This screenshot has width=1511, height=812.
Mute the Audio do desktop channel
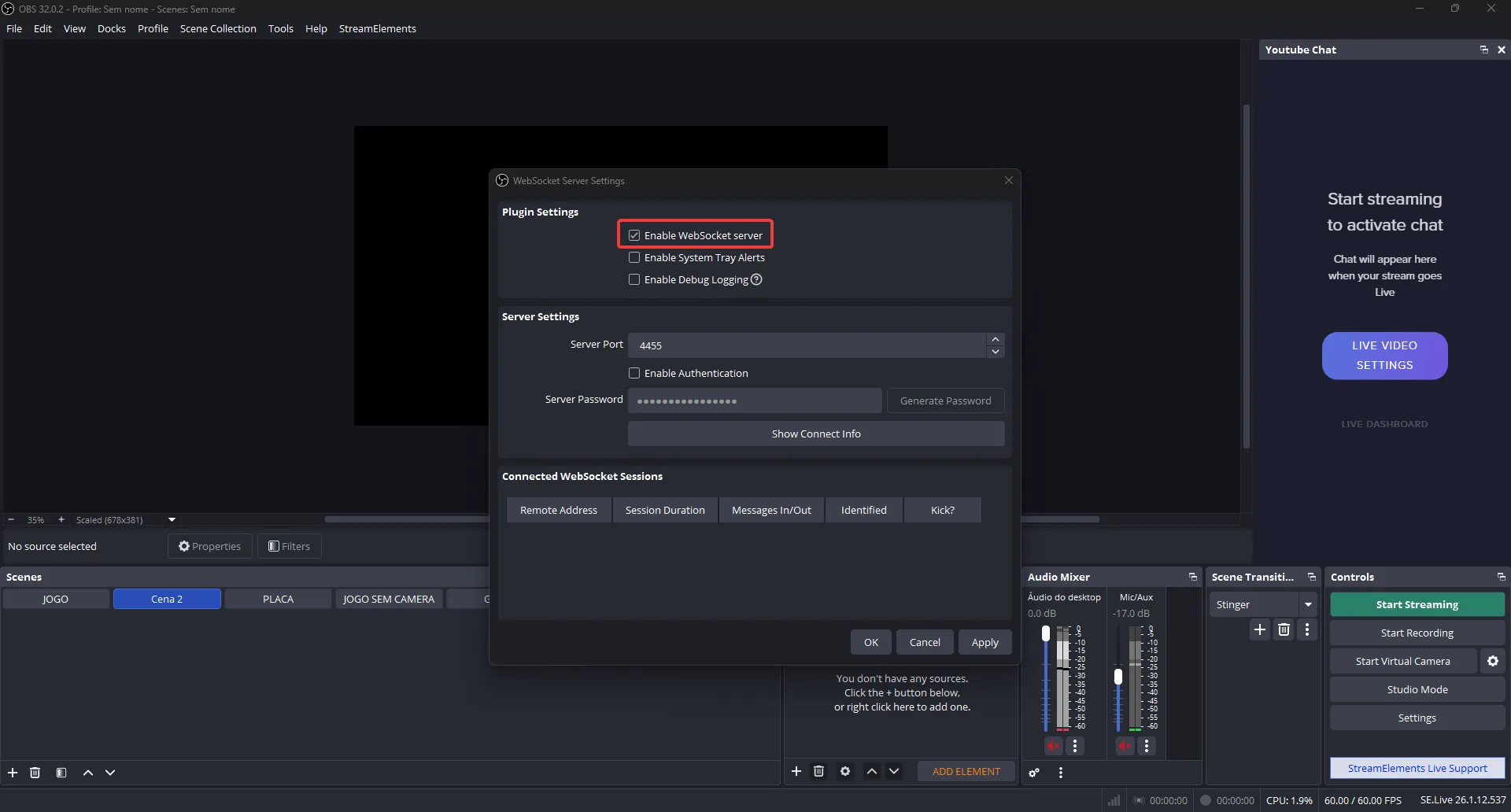[1054, 746]
